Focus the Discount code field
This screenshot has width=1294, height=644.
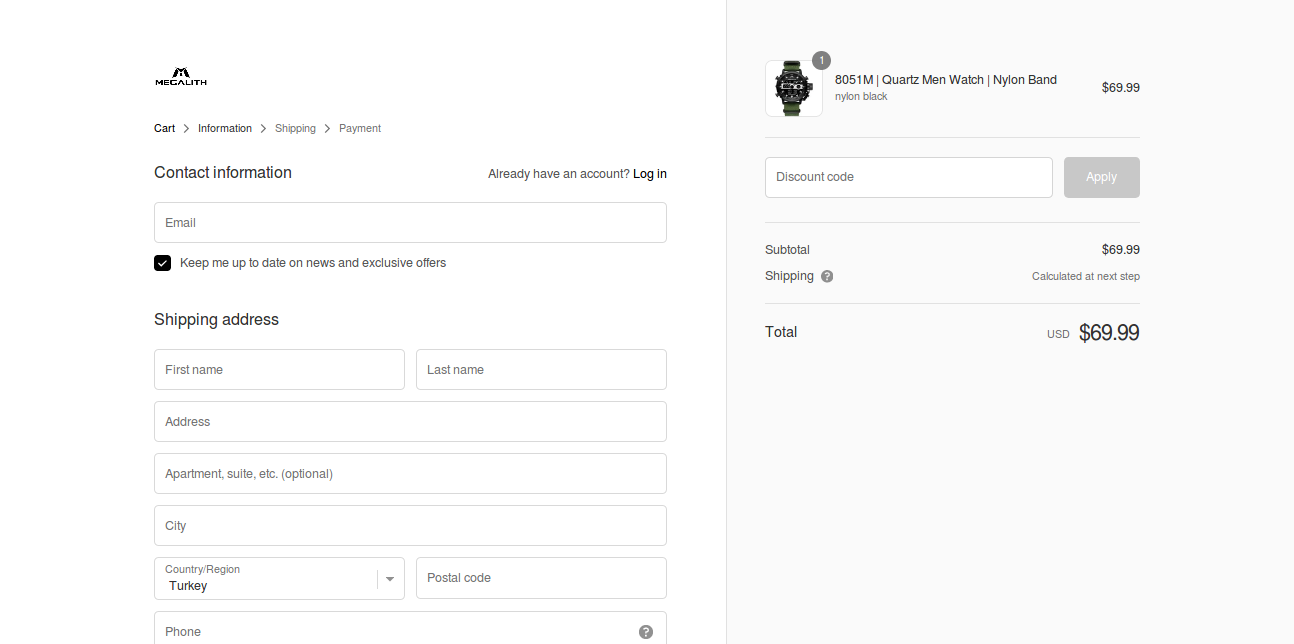click(x=908, y=178)
